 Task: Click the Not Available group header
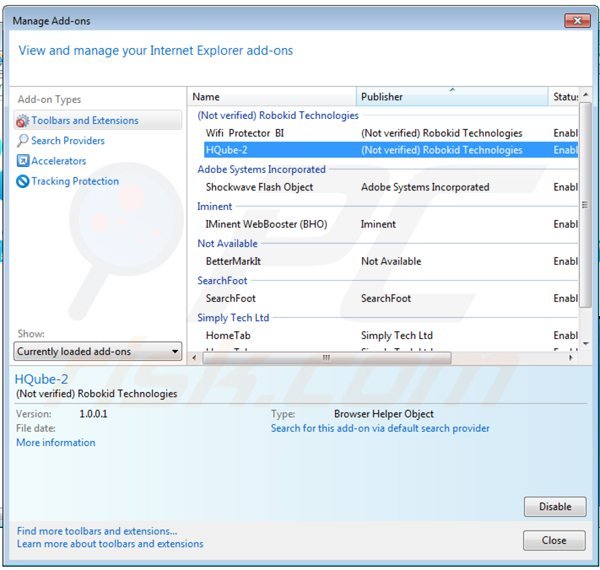tap(227, 244)
